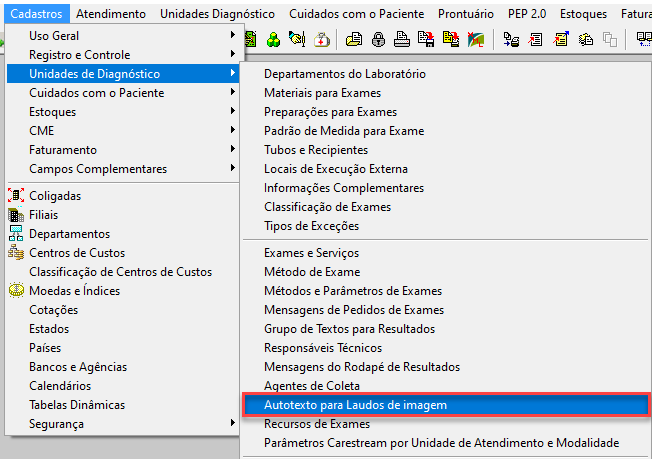This screenshot has height=459, width=652.
Task: Click the XML export toolbar icon
Action: coord(476,40)
